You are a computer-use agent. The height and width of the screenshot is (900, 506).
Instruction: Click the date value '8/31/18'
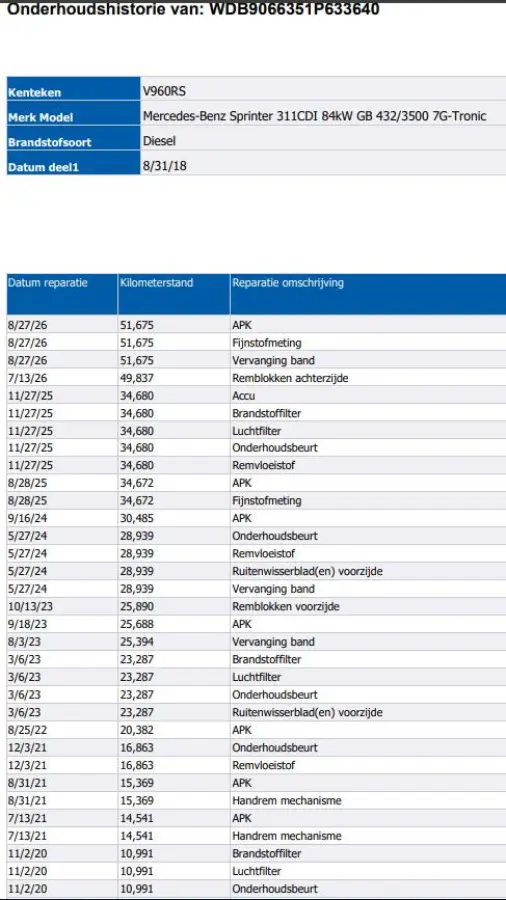coord(165,166)
